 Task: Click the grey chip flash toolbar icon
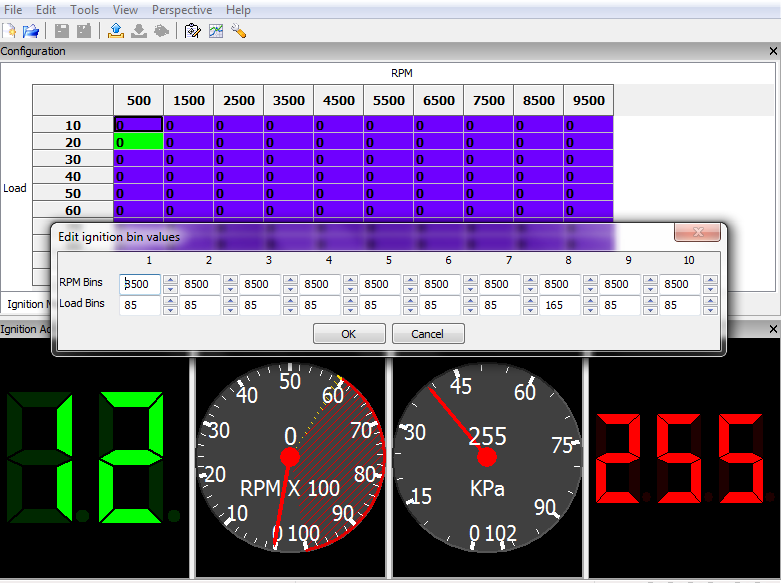tap(161, 31)
